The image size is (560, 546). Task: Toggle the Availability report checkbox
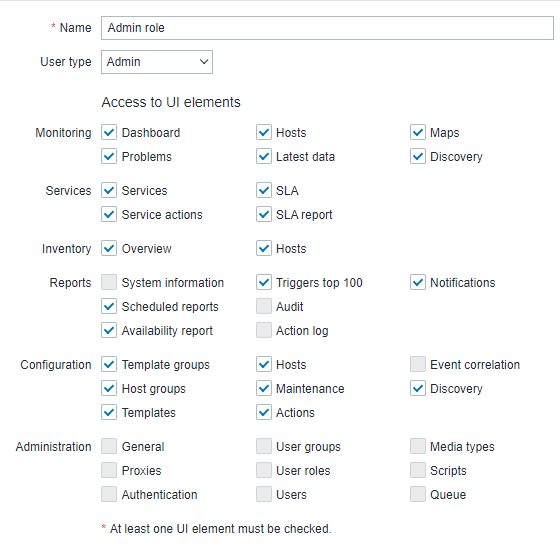pyautogui.click(x=109, y=330)
